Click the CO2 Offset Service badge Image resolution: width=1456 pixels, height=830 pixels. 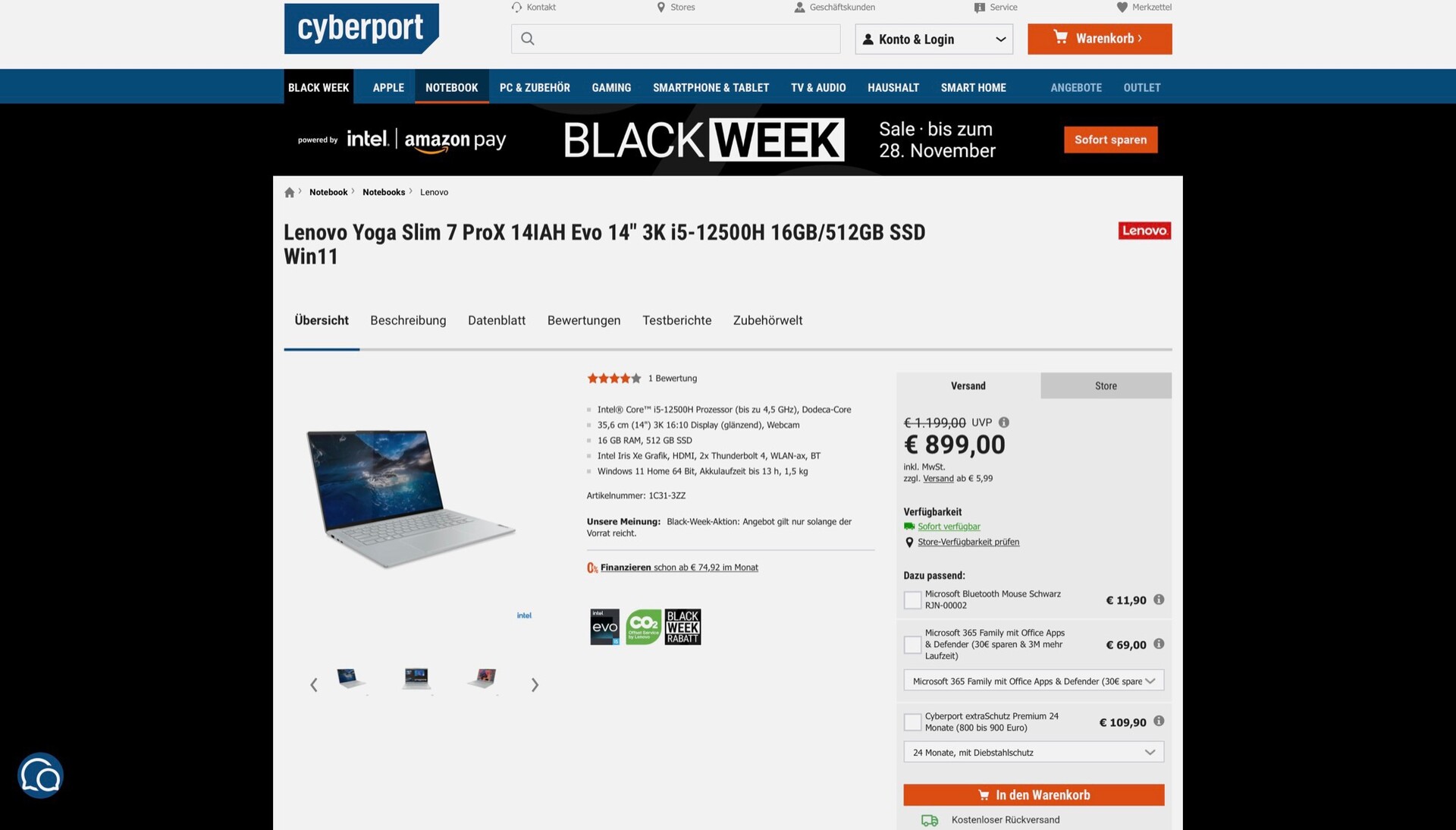(x=643, y=627)
